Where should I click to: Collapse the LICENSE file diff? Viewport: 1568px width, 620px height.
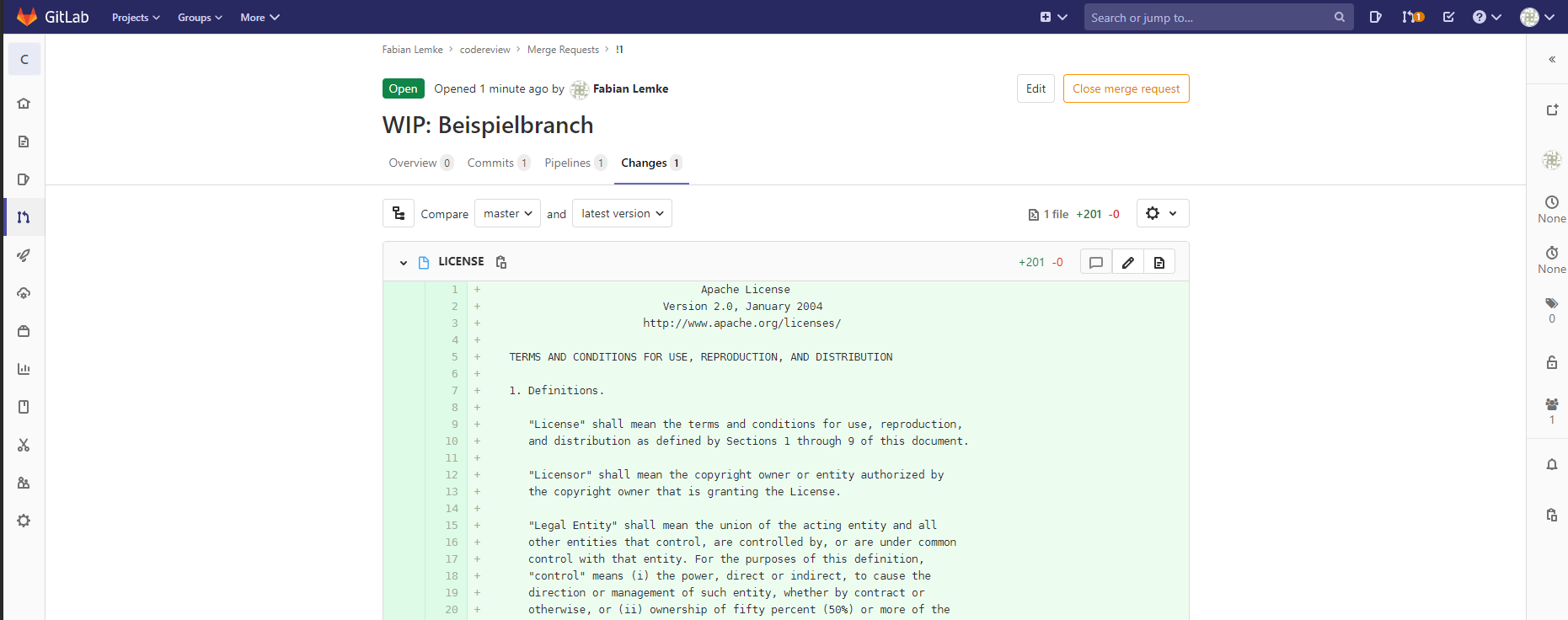tap(404, 263)
